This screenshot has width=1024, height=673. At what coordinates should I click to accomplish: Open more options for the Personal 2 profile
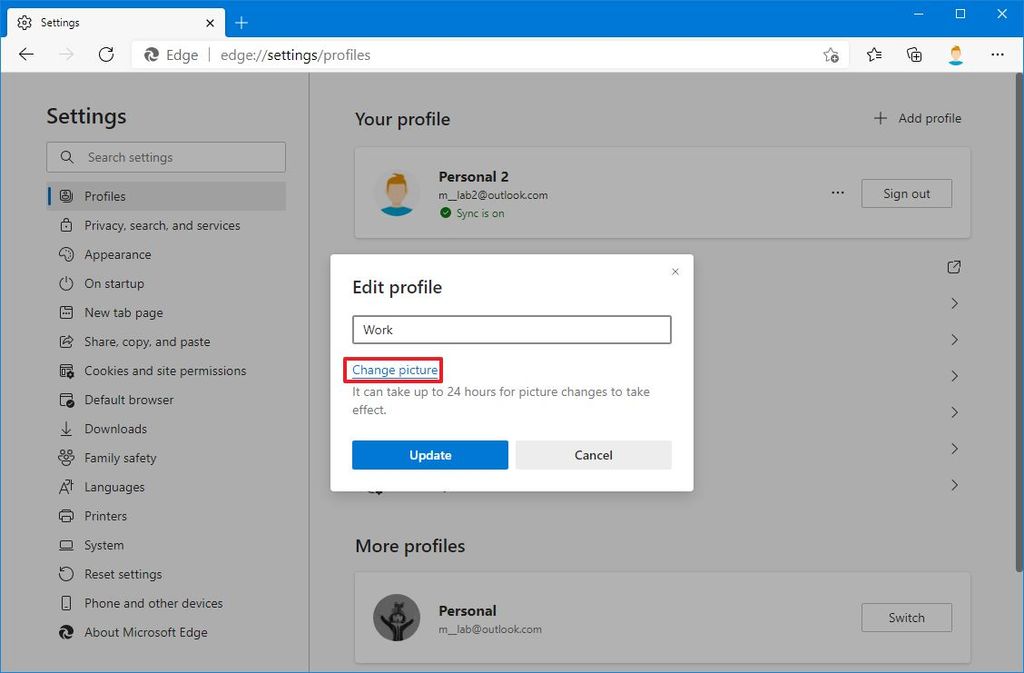point(838,193)
